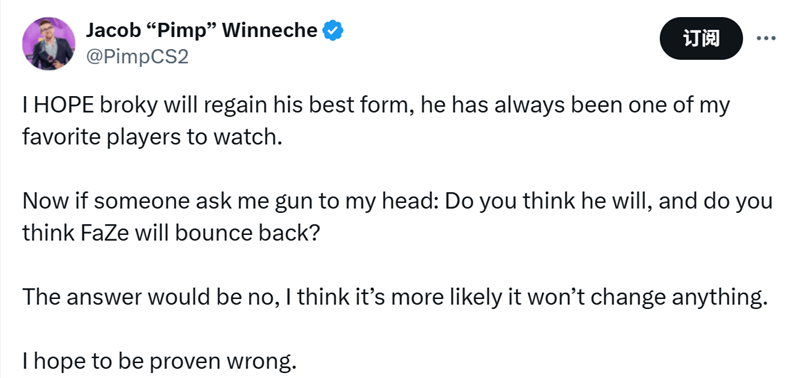Open the three-dot more options menu

click(x=766, y=38)
